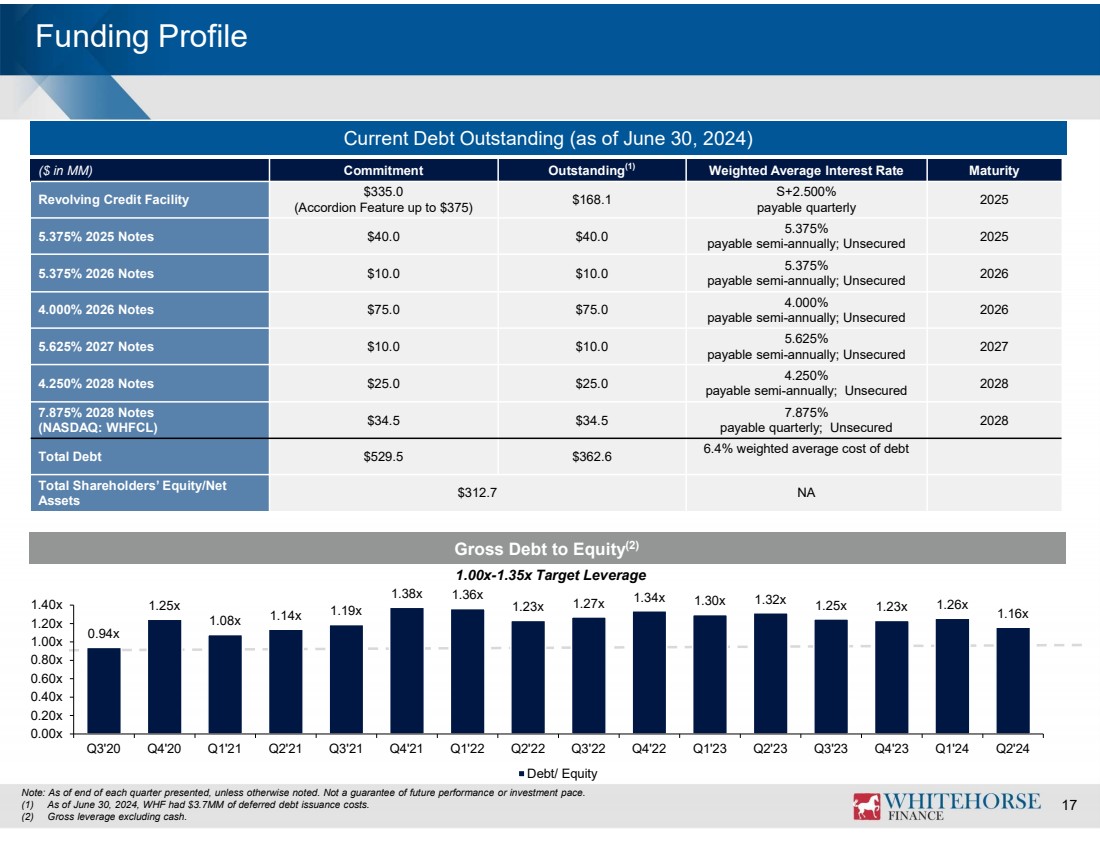
Task: Select the Current Debt Outstanding banner
Action: click(x=548, y=137)
